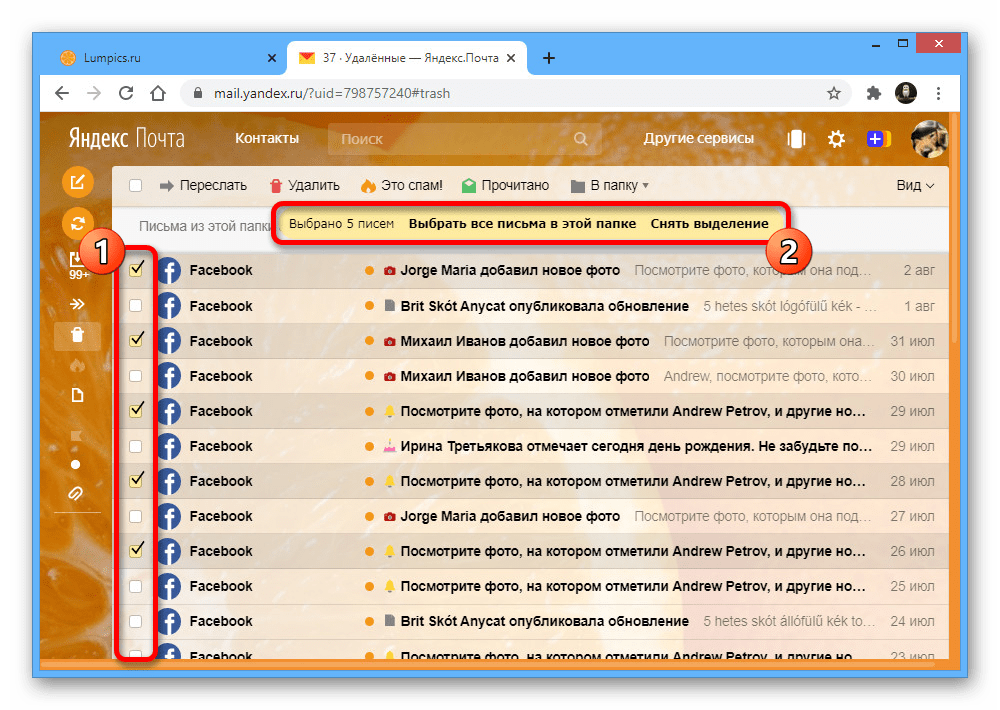Select the trash bin folder icon
The width and height of the screenshot is (1000, 710).
click(x=77, y=335)
